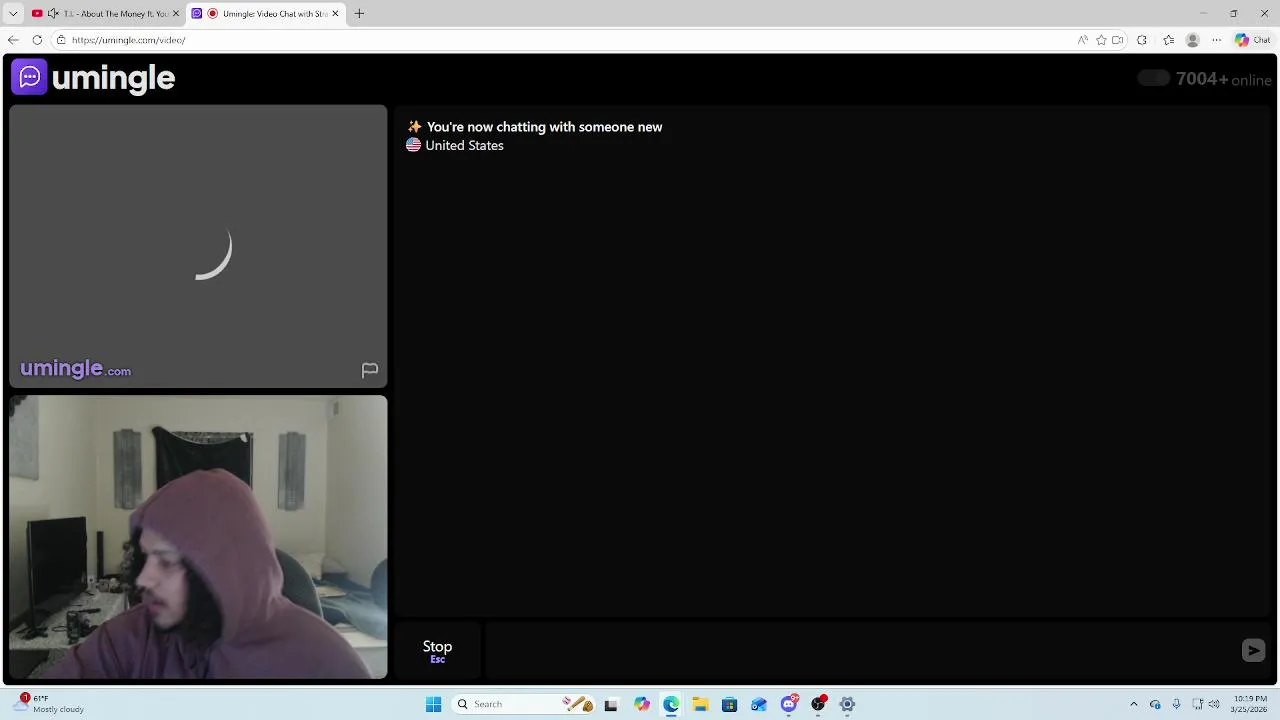Click "You're now chatting with someone new" text
The height and width of the screenshot is (720, 1280).
[x=544, y=127]
